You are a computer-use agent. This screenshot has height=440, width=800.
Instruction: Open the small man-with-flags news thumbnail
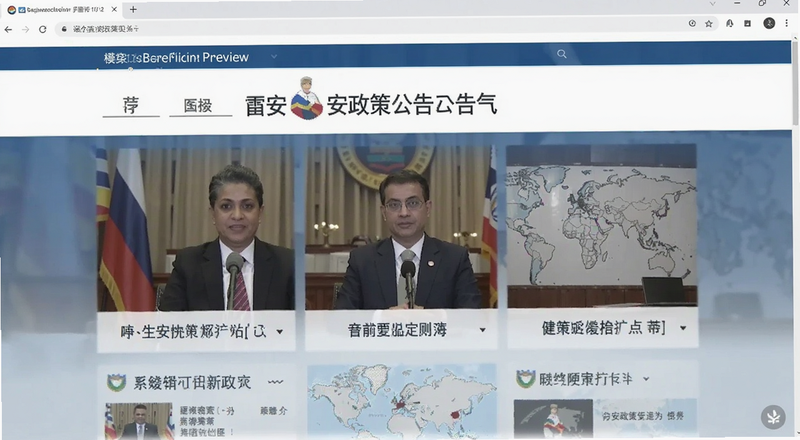pos(139,421)
